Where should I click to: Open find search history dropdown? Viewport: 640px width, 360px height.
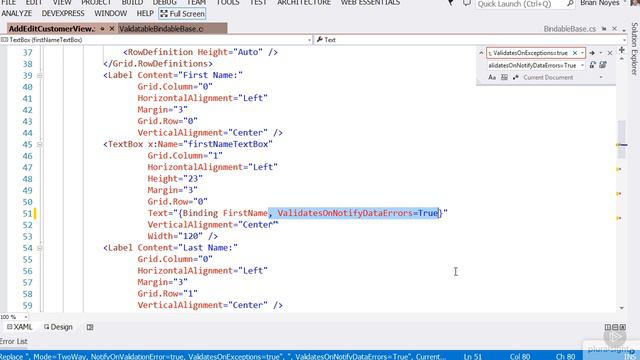coord(582,53)
